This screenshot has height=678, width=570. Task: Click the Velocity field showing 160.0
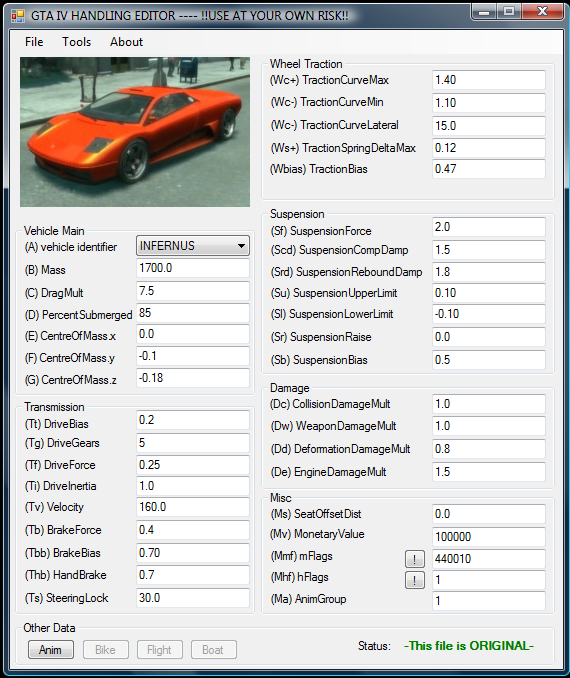click(193, 507)
